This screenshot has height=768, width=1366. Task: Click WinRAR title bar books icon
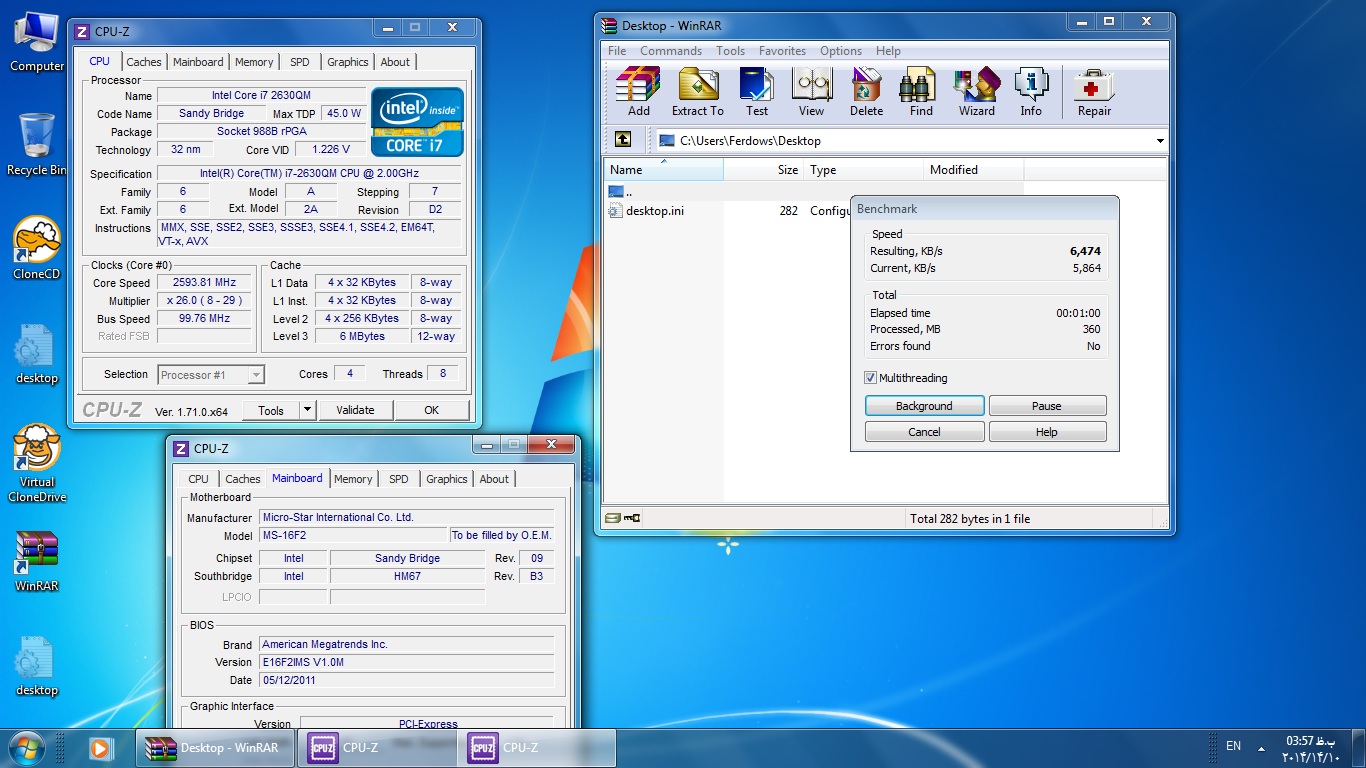[609, 25]
